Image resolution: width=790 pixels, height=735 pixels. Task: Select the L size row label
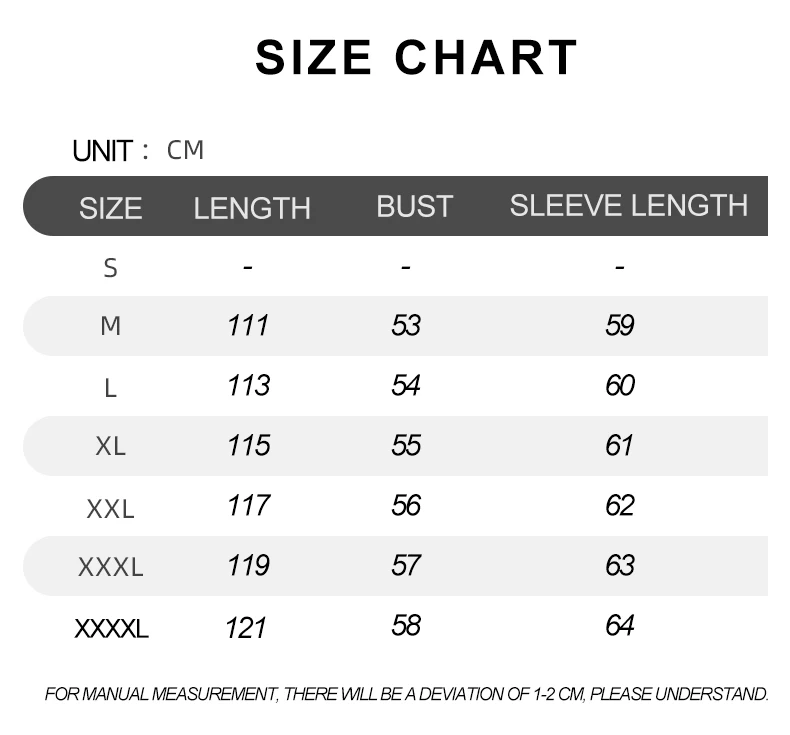coord(110,388)
